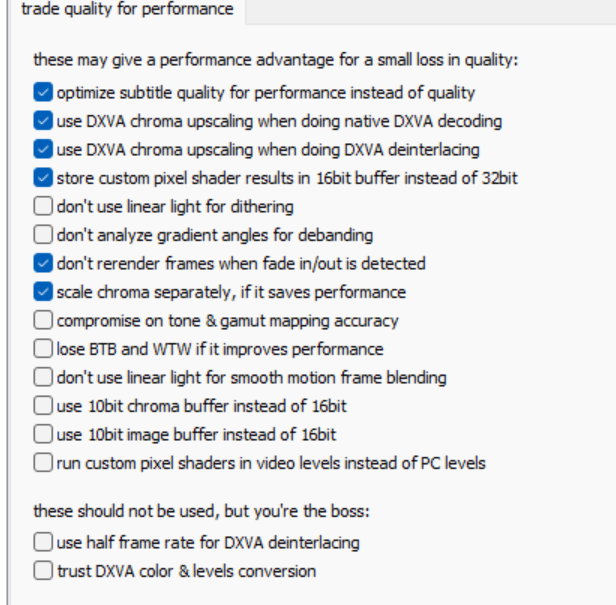The height and width of the screenshot is (605, 616).
Task: Uncheck DXVA chroma upscaling when DXVA deinterlacing
Action: pyautogui.click(x=43, y=150)
